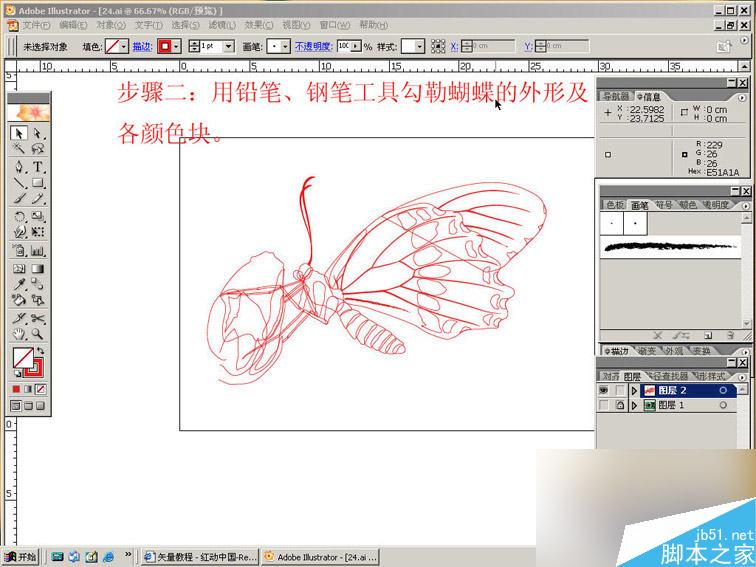Select the Scale tool

click(38, 216)
